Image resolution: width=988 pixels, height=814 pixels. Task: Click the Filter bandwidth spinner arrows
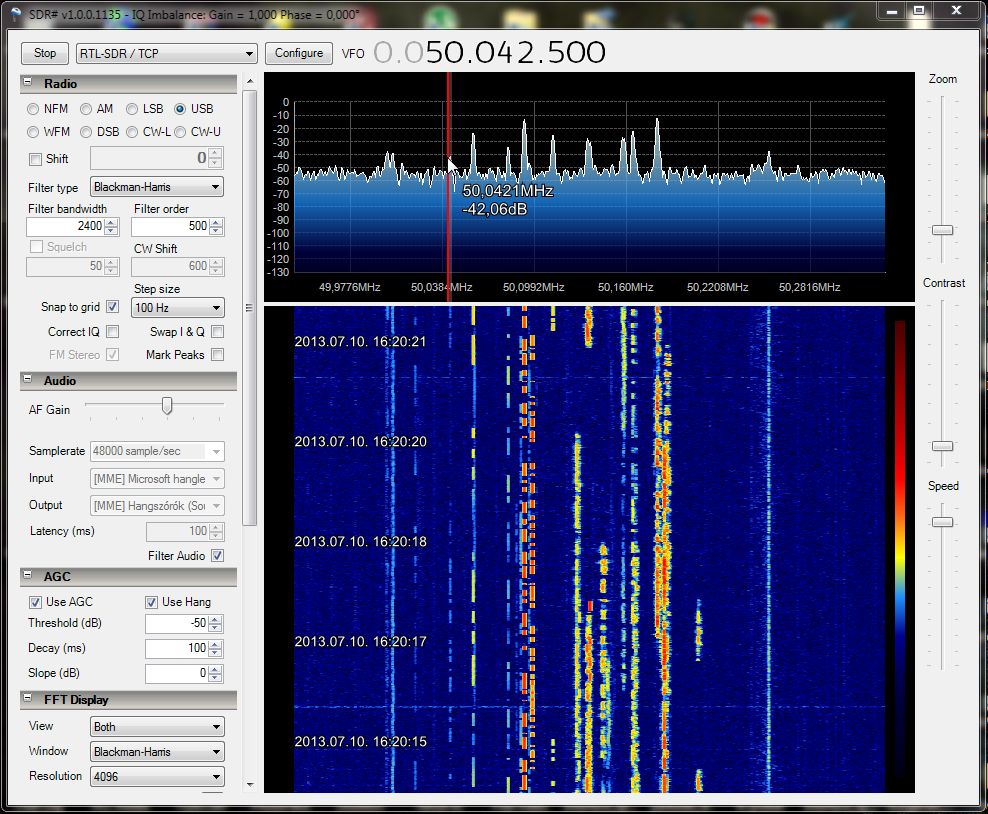(x=112, y=226)
